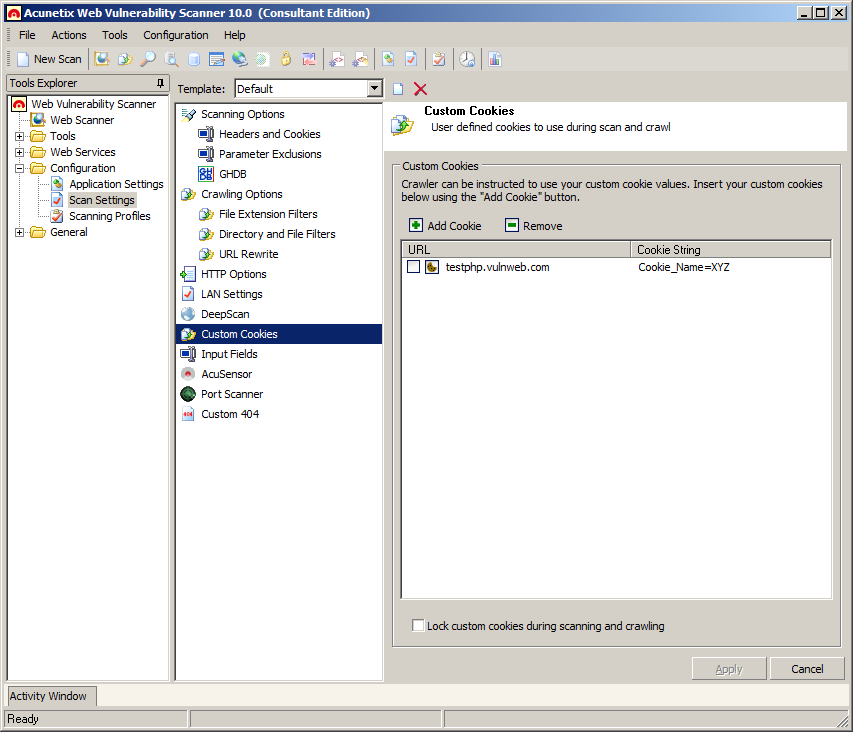The height and width of the screenshot is (732, 853).
Task: Open Scan Settings toolbar checkmark icon
Action: tap(411, 59)
